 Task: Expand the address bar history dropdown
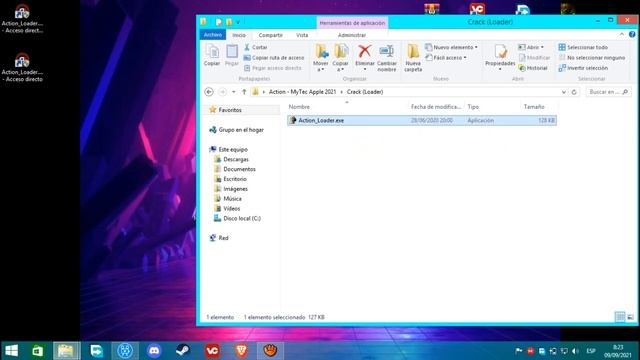coord(564,92)
